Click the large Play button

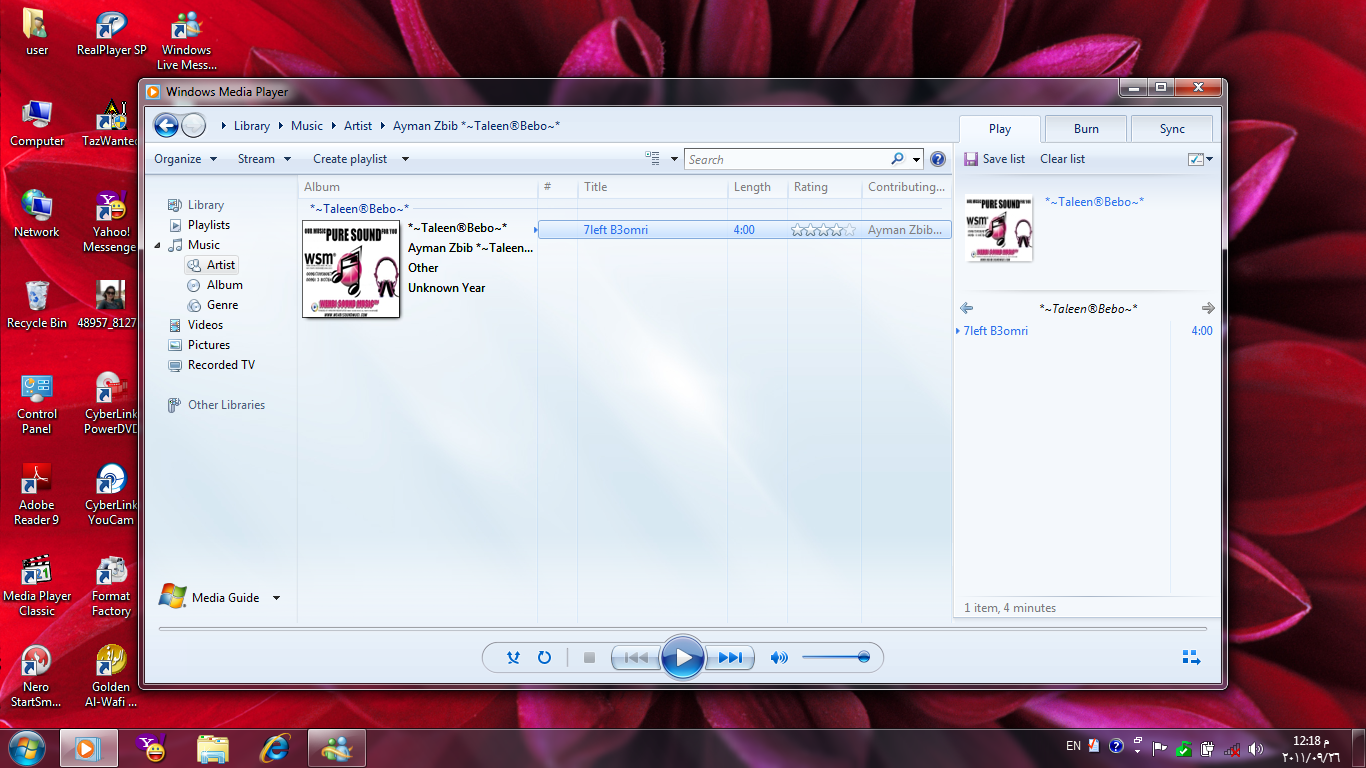point(683,657)
